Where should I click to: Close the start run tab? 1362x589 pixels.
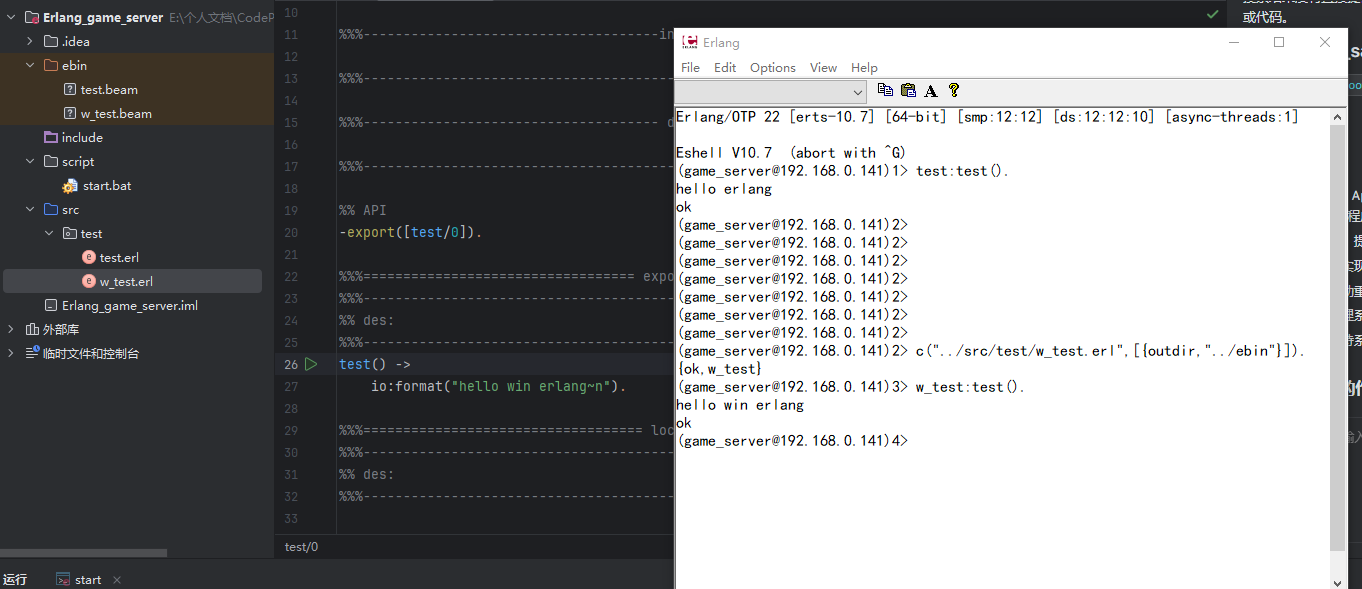[x=117, y=580]
